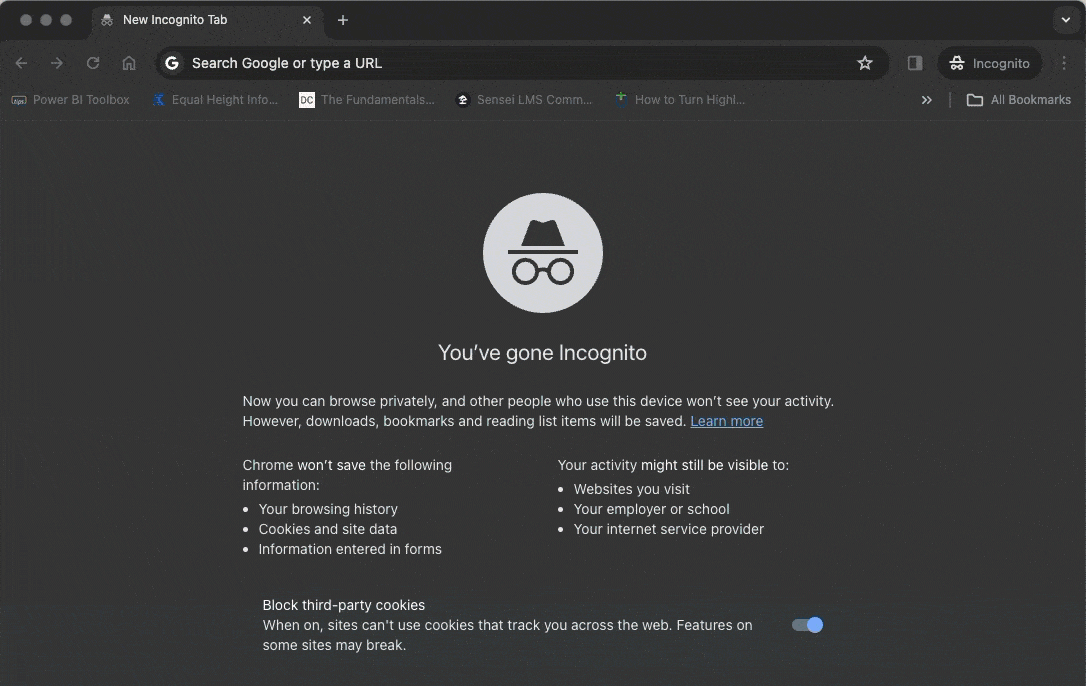Click "Your employer or school" bullet
This screenshot has width=1086, height=686.
(x=651, y=509)
